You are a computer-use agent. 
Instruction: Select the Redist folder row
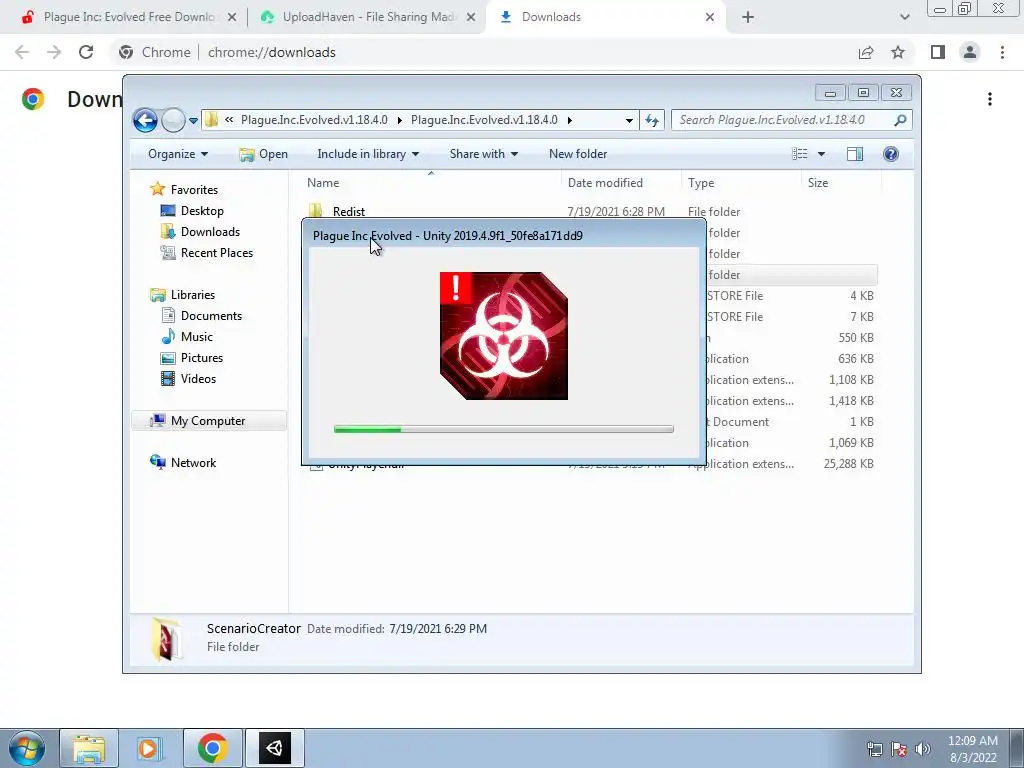[x=591, y=212]
